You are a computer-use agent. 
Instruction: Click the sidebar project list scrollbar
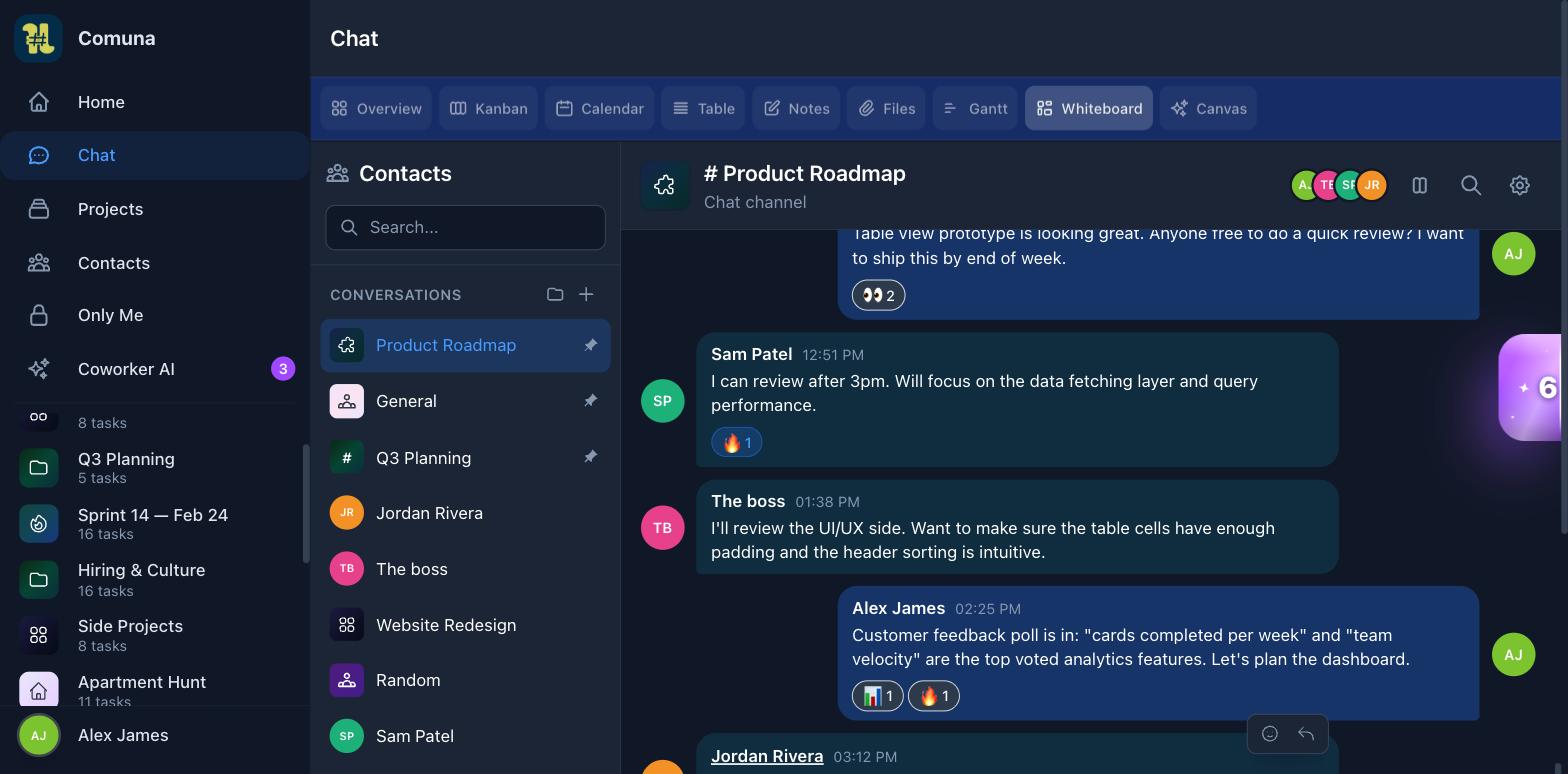[x=306, y=503]
